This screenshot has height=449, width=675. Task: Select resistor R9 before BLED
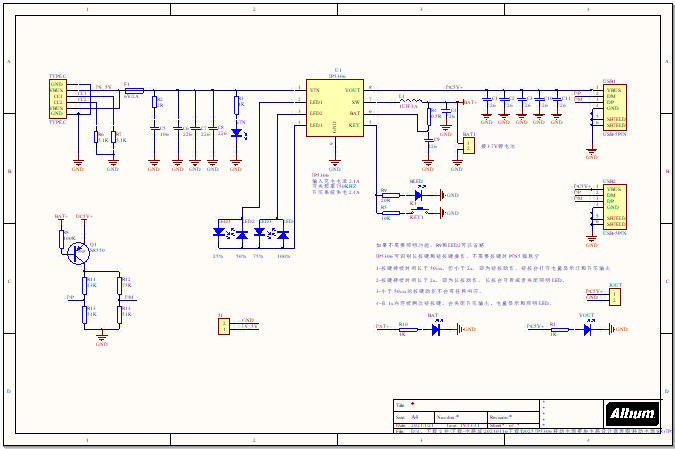[x=391, y=195]
